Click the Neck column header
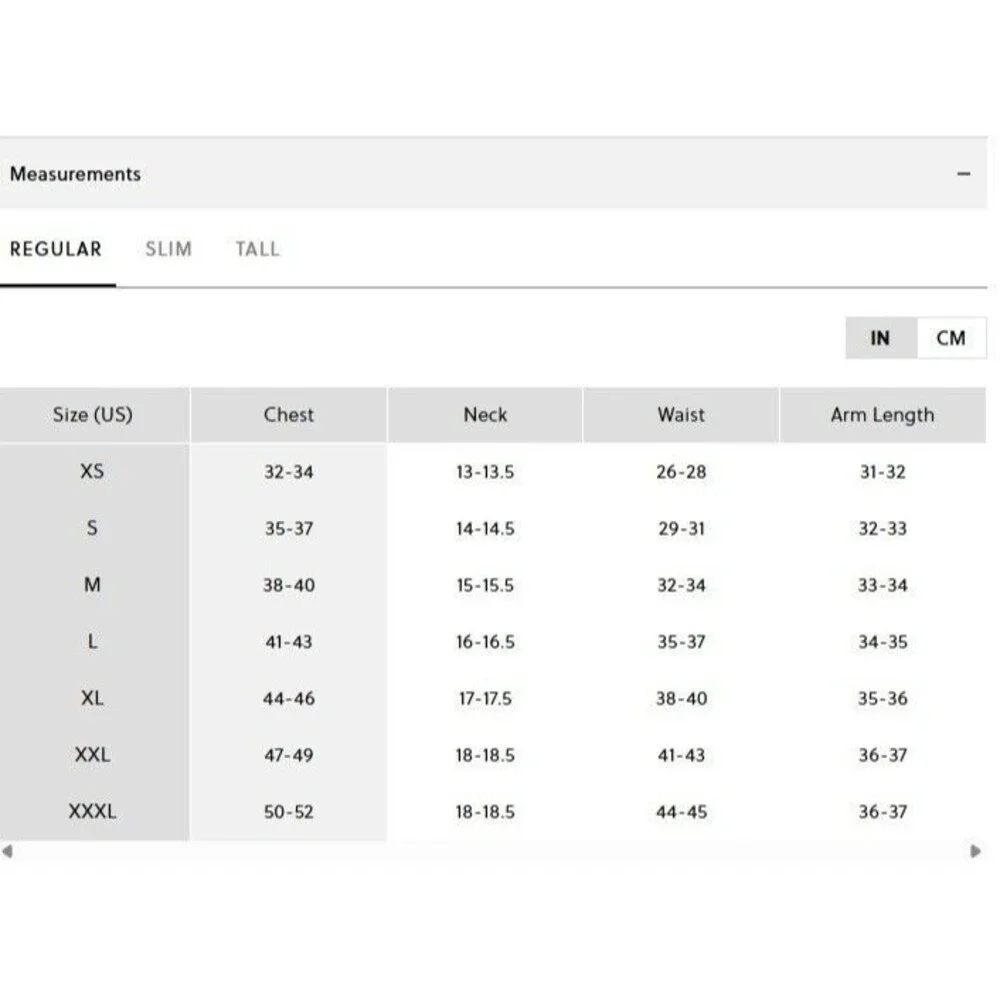1000x1000 pixels. [485, 415]
